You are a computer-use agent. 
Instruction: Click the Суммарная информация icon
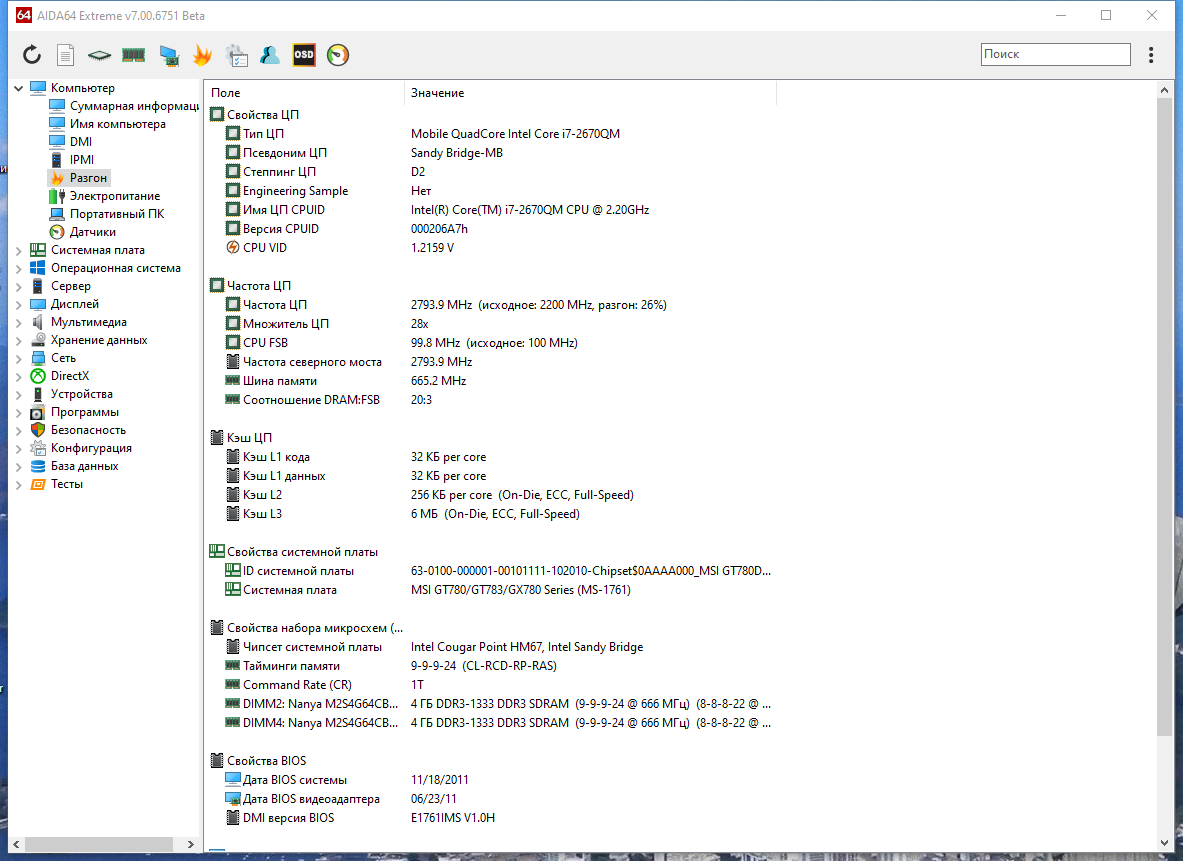point(57,106)
